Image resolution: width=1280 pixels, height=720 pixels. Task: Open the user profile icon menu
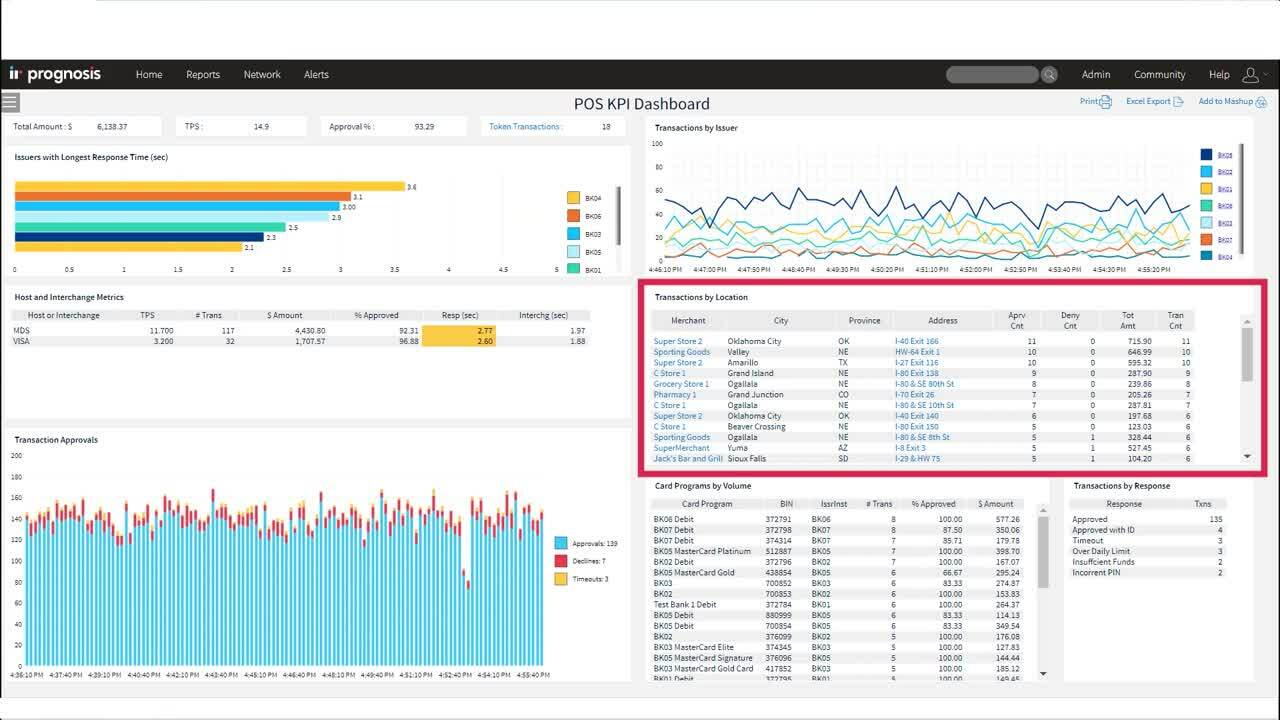point(1251,75)
